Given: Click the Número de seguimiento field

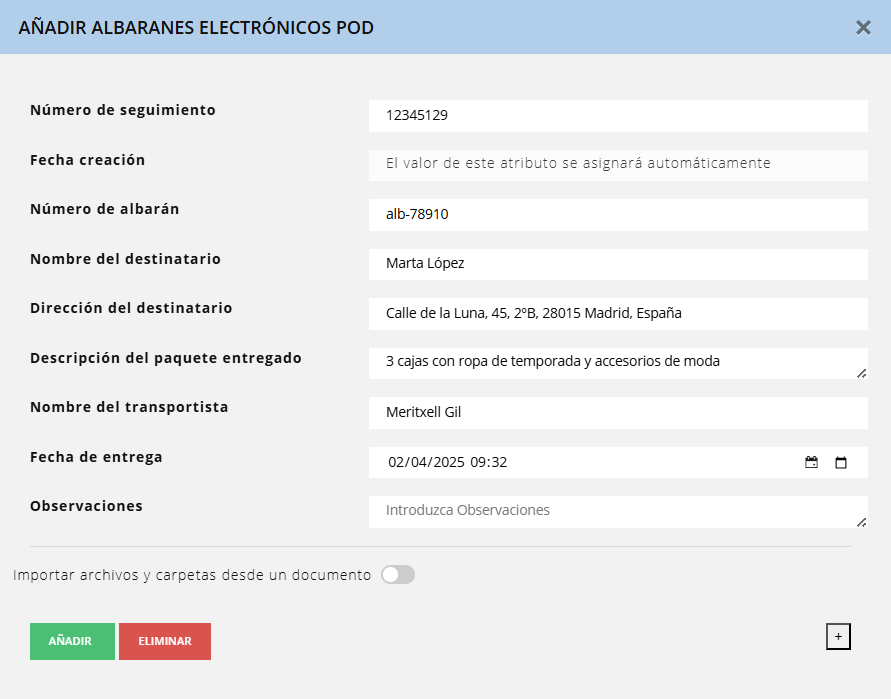Looking at the screenshot, I should (617, 115).
